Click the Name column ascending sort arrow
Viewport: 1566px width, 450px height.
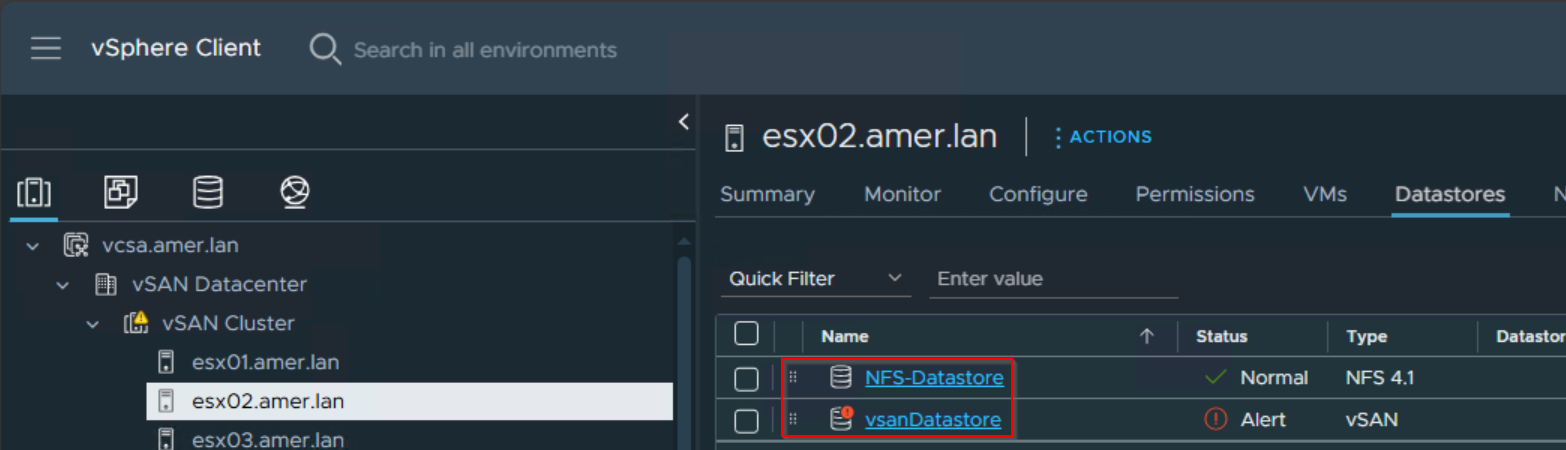[x=1147, y=337]
